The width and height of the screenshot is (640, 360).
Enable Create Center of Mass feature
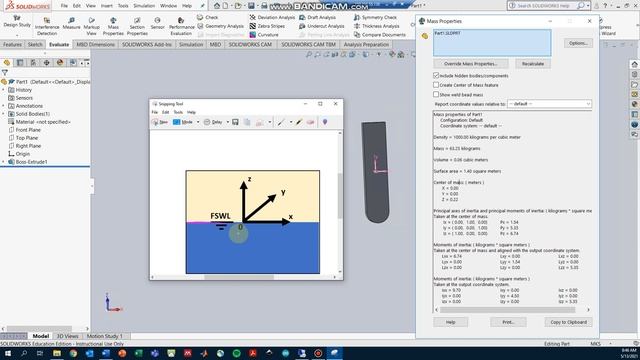(x=436, y=85)
